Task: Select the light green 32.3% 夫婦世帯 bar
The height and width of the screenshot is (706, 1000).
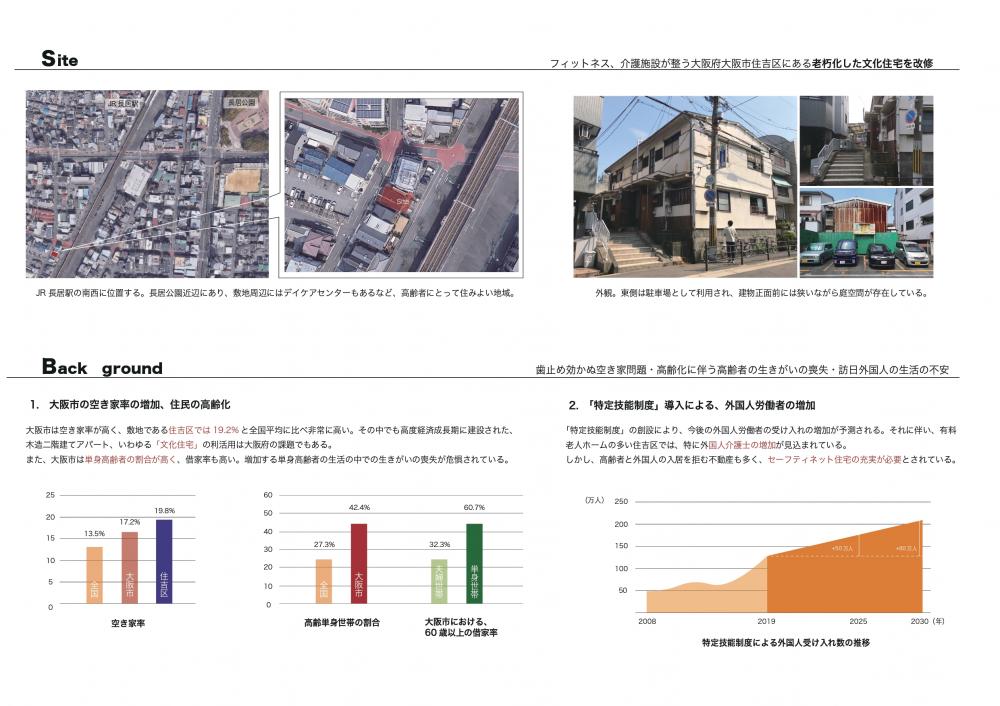Action: pyautogui.click(x=439, y=581)
